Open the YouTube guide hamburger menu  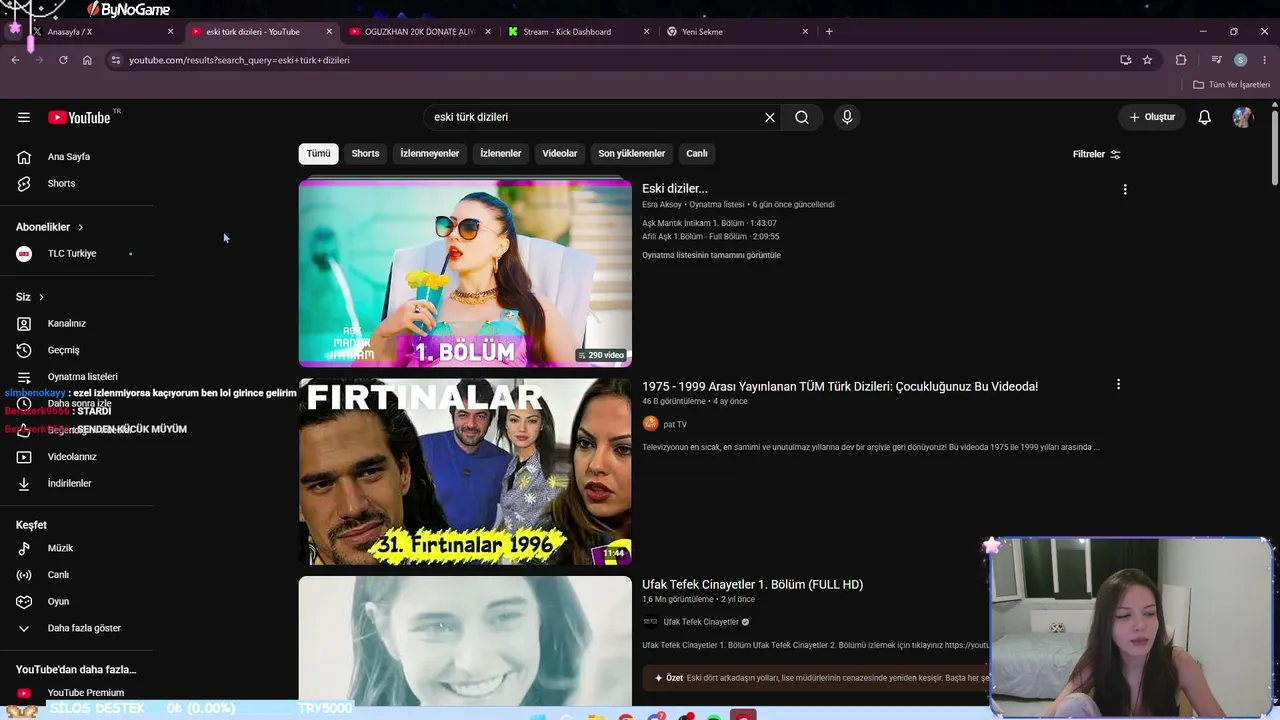coord(24,117)
